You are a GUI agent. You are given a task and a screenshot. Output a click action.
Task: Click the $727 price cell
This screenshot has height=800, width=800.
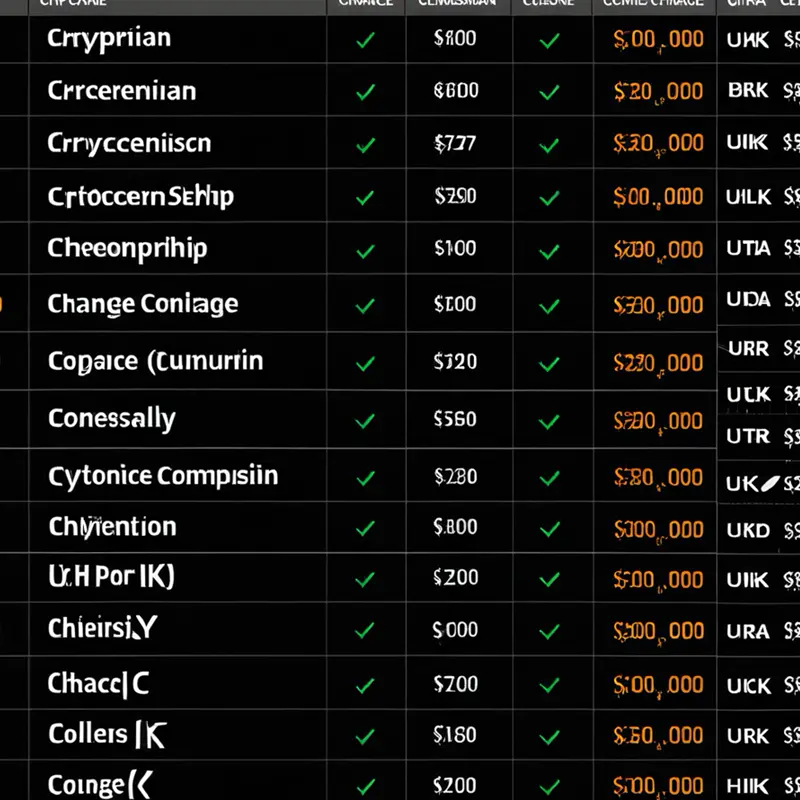pyautogui.click(x=455, y=143)
